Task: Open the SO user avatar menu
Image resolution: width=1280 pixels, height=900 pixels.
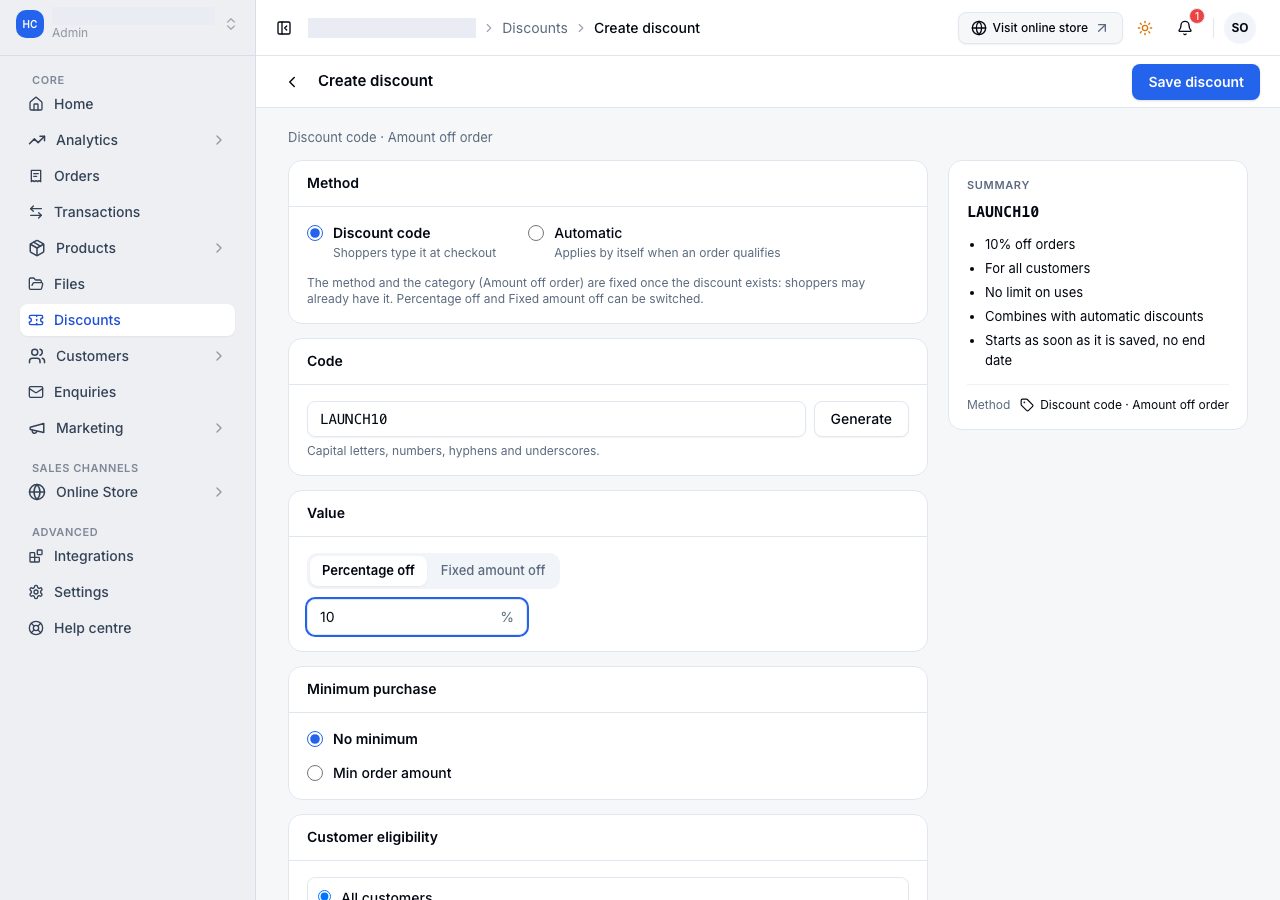Action: [x=1240, y=28]
